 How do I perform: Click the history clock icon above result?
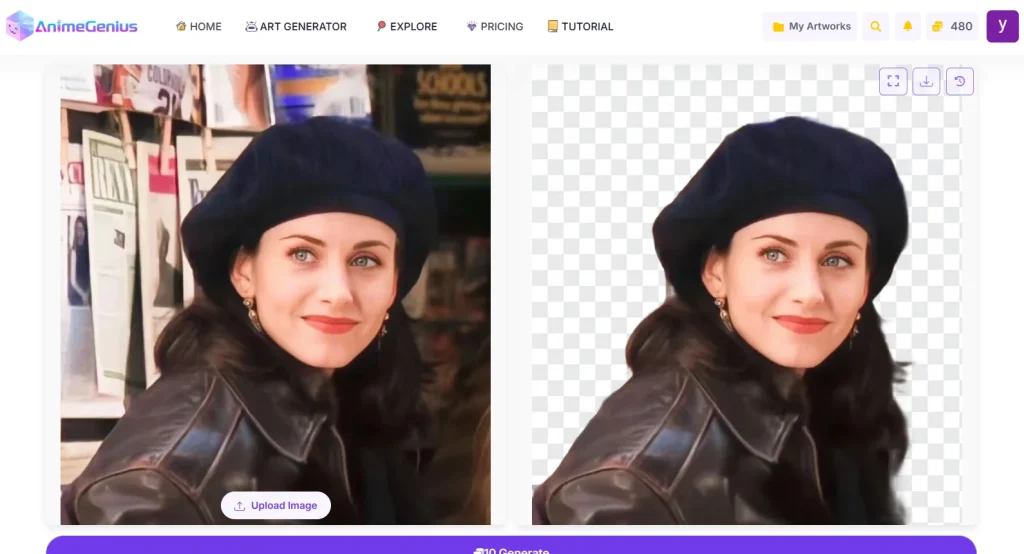[x=960, y=81]
